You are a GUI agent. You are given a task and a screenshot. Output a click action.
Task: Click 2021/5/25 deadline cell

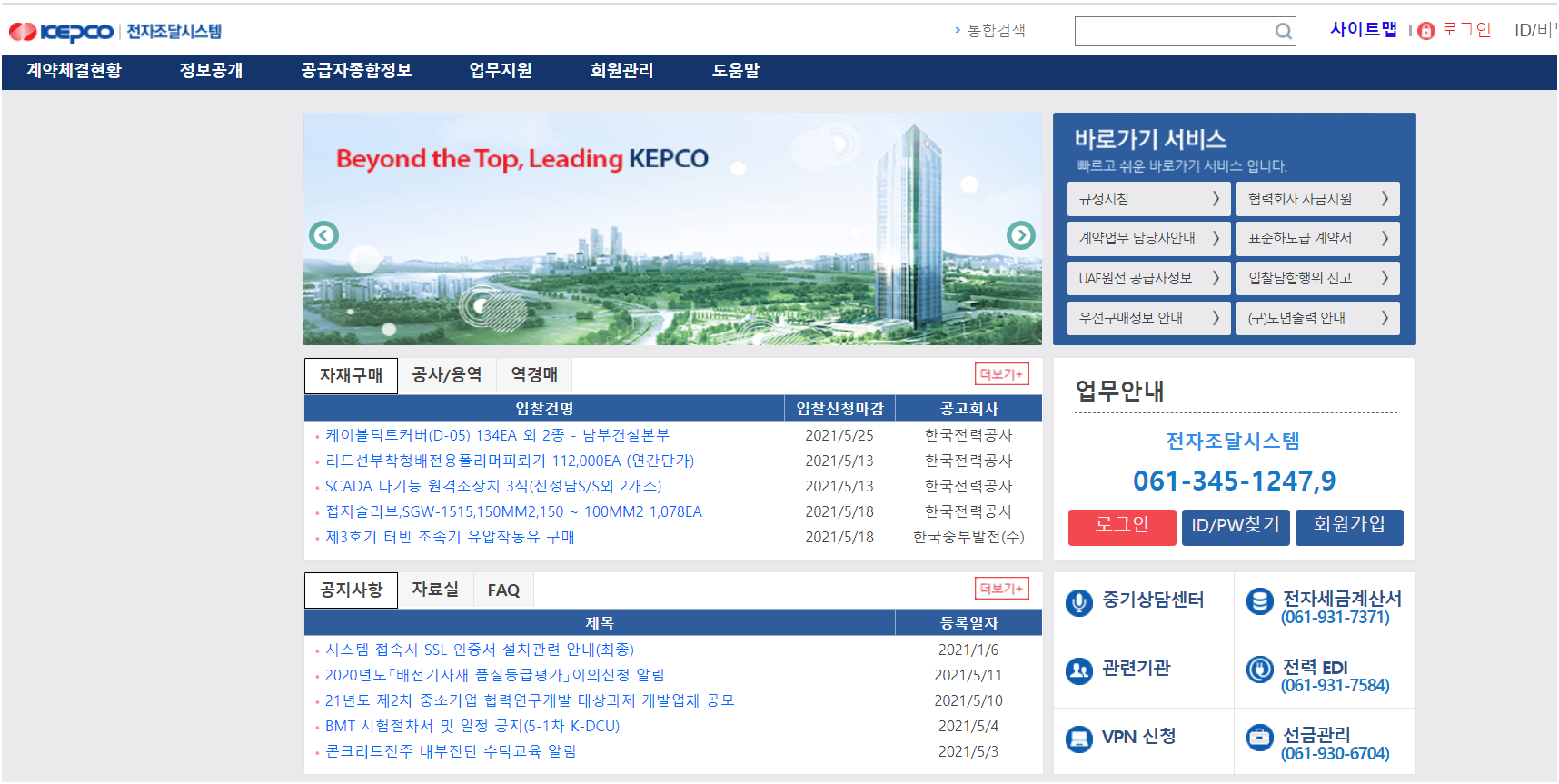coord(839,436)
